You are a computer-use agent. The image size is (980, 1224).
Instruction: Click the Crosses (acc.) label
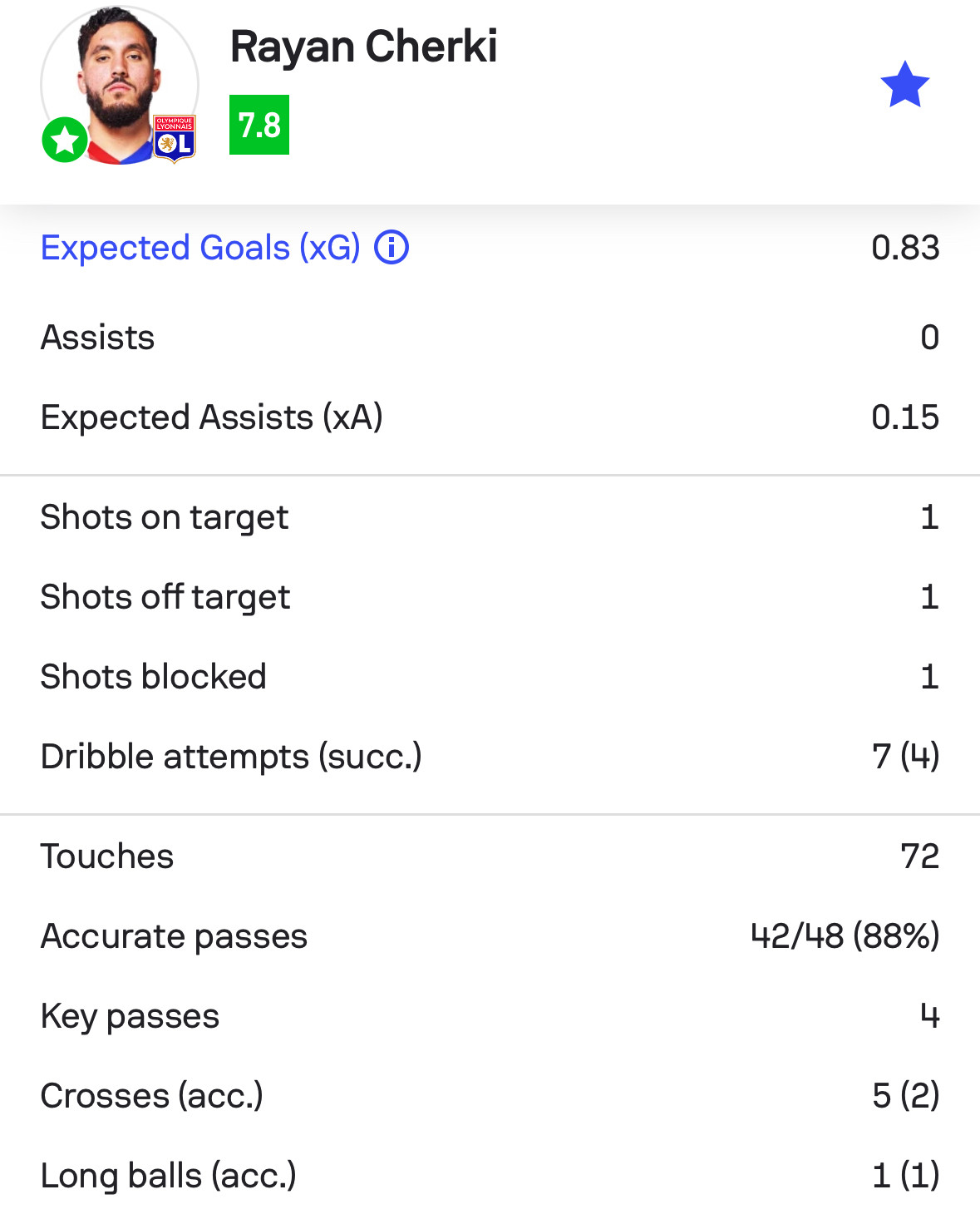coord(152,1096)
